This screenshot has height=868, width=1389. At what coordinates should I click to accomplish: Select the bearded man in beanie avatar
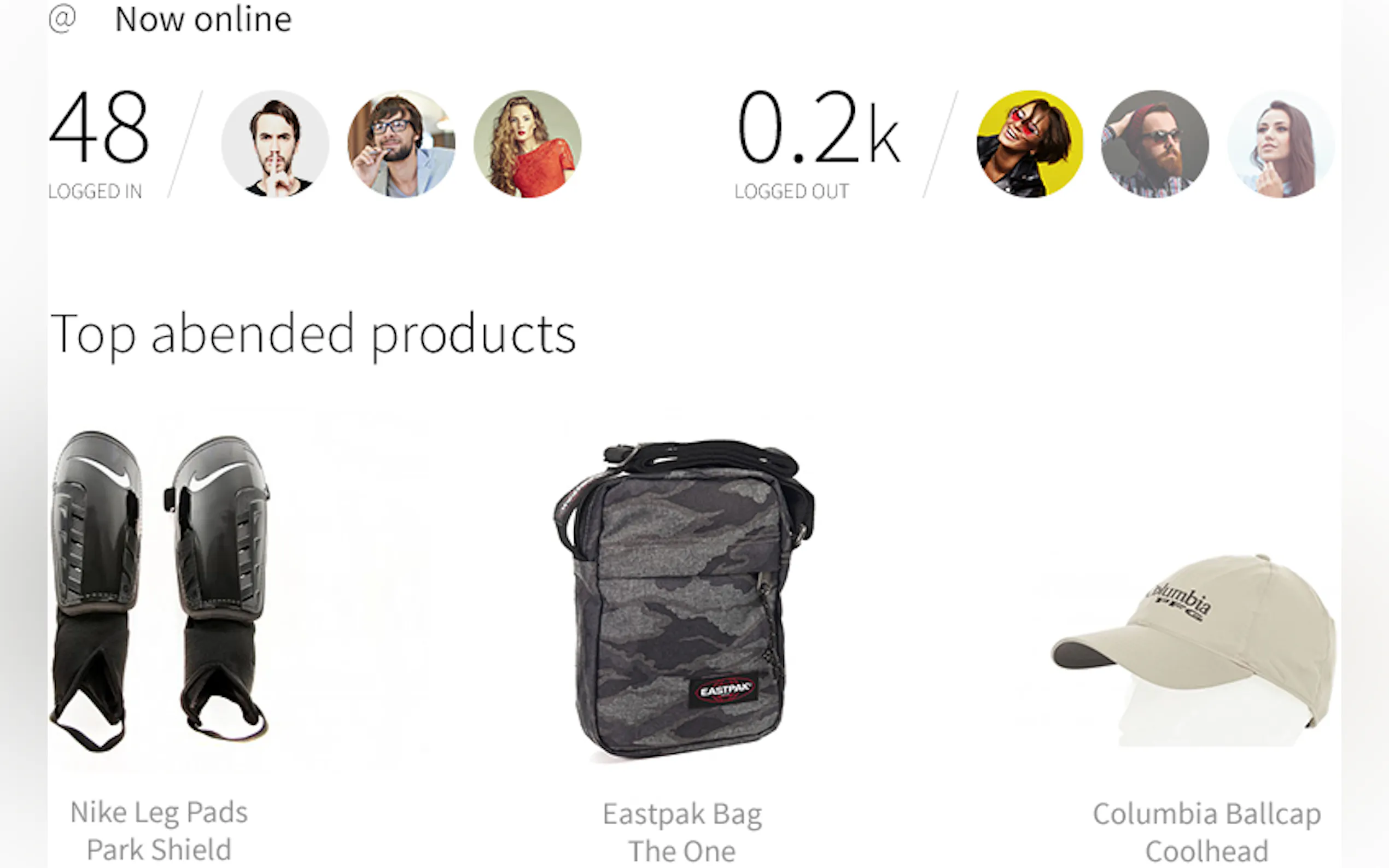click(x=1155, y=144)
